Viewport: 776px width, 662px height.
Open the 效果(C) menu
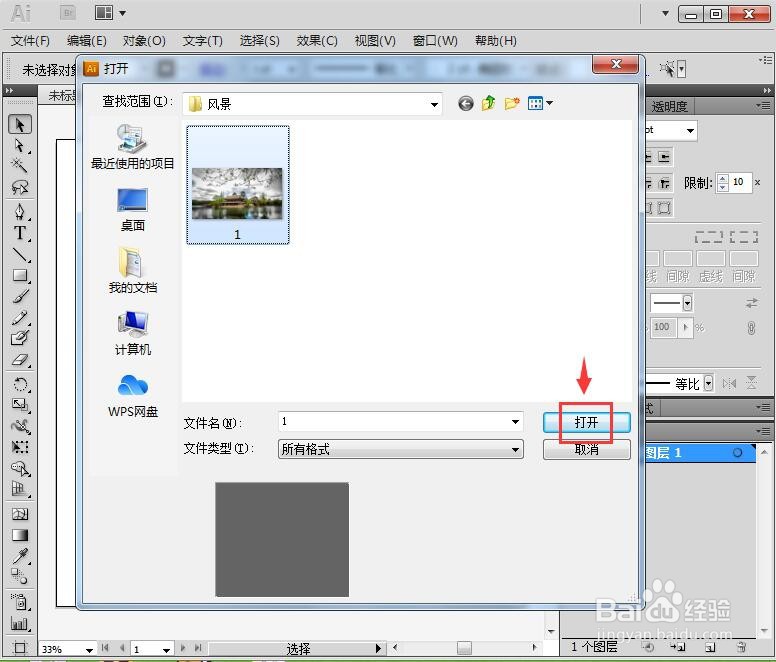[317, 41]
